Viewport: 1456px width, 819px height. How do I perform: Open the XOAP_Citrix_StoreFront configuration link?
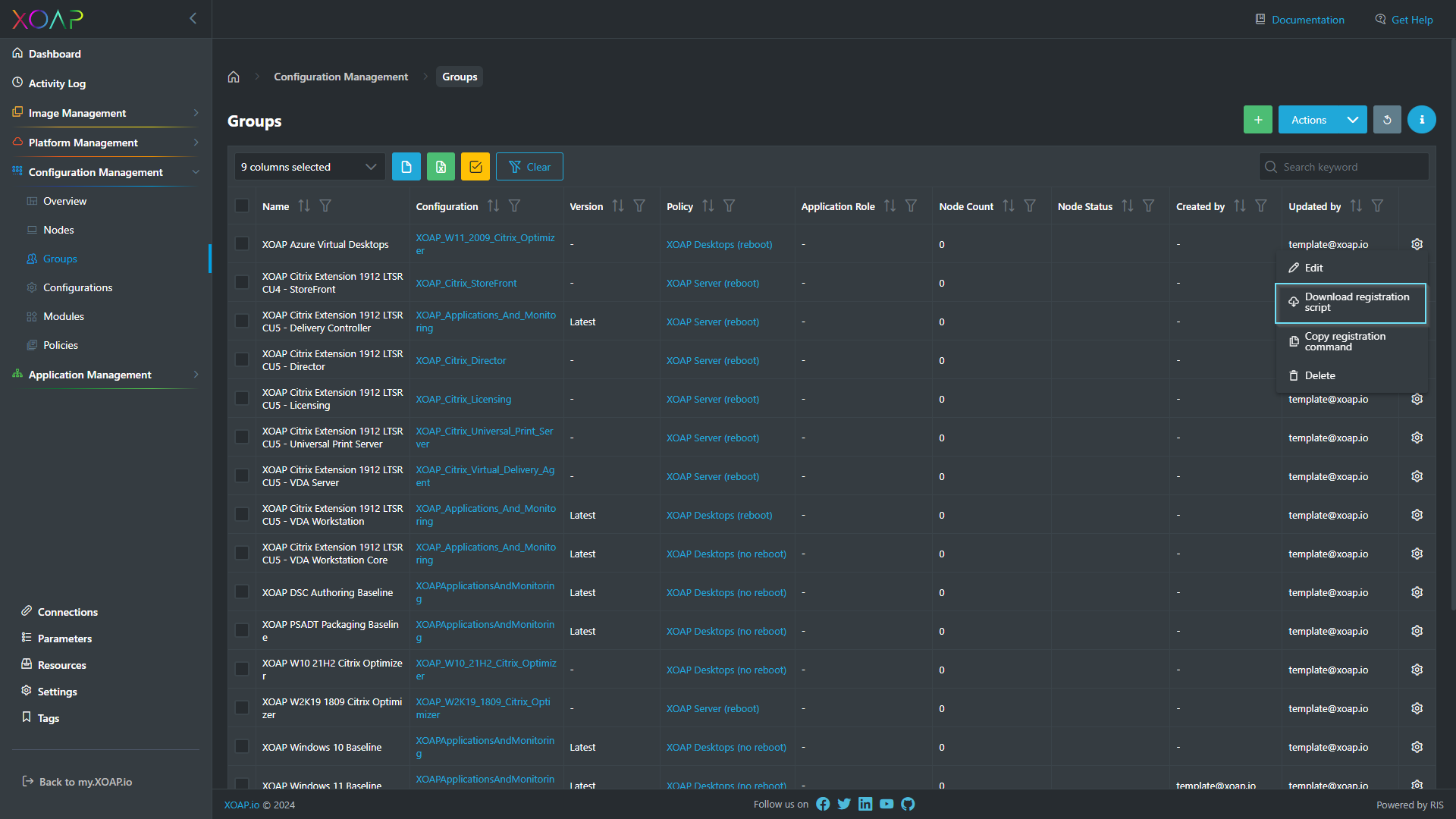click(x=466, y=283)
